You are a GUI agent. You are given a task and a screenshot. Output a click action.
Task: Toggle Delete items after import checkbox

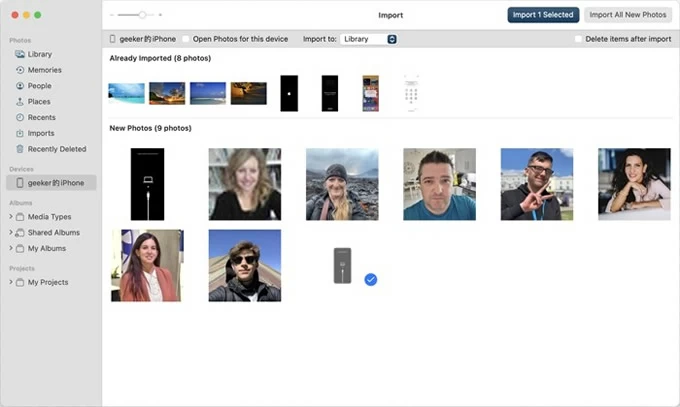(578, 39)
